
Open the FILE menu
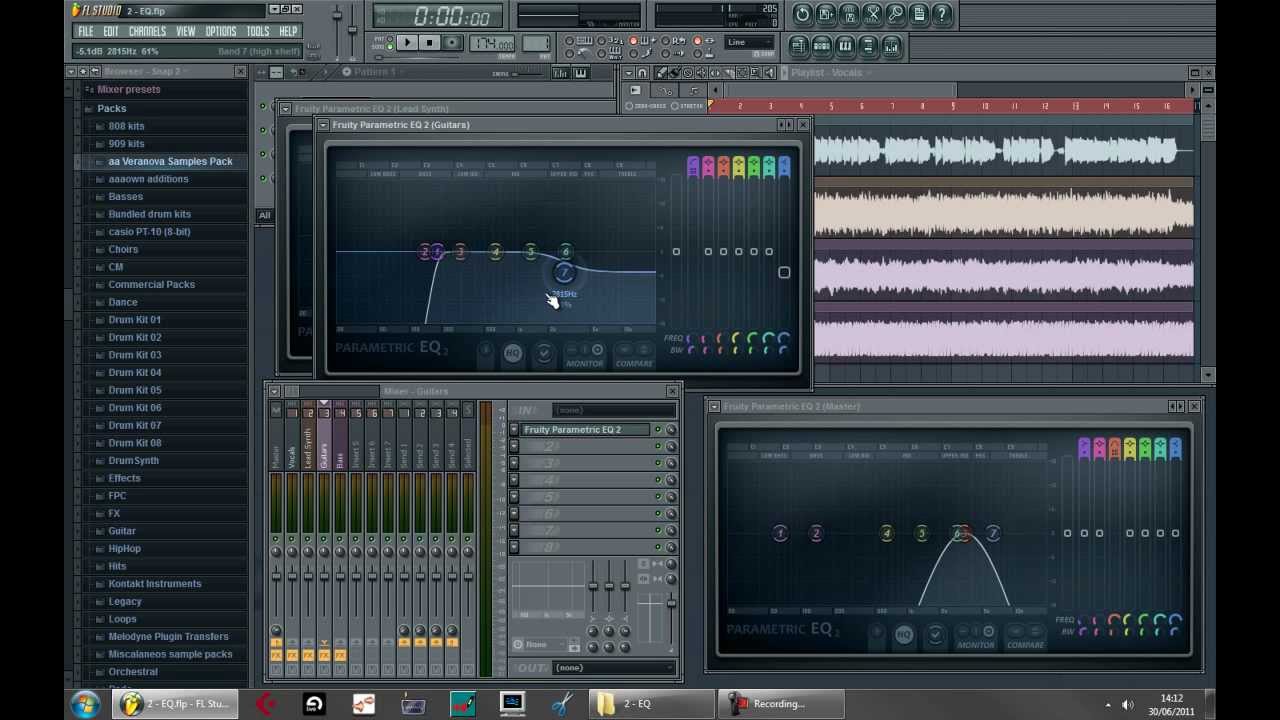(86, 31)
